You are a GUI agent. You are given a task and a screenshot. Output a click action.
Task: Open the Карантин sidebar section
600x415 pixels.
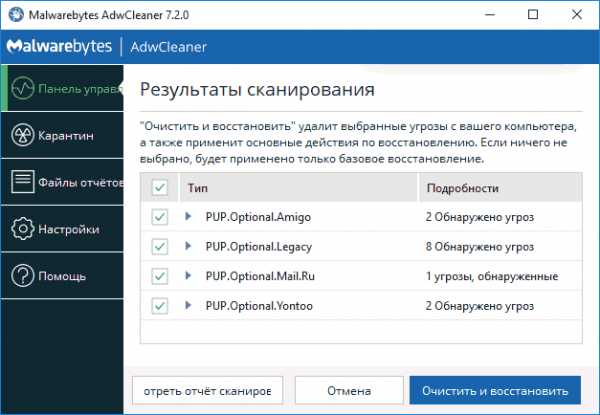pos(62,135)
